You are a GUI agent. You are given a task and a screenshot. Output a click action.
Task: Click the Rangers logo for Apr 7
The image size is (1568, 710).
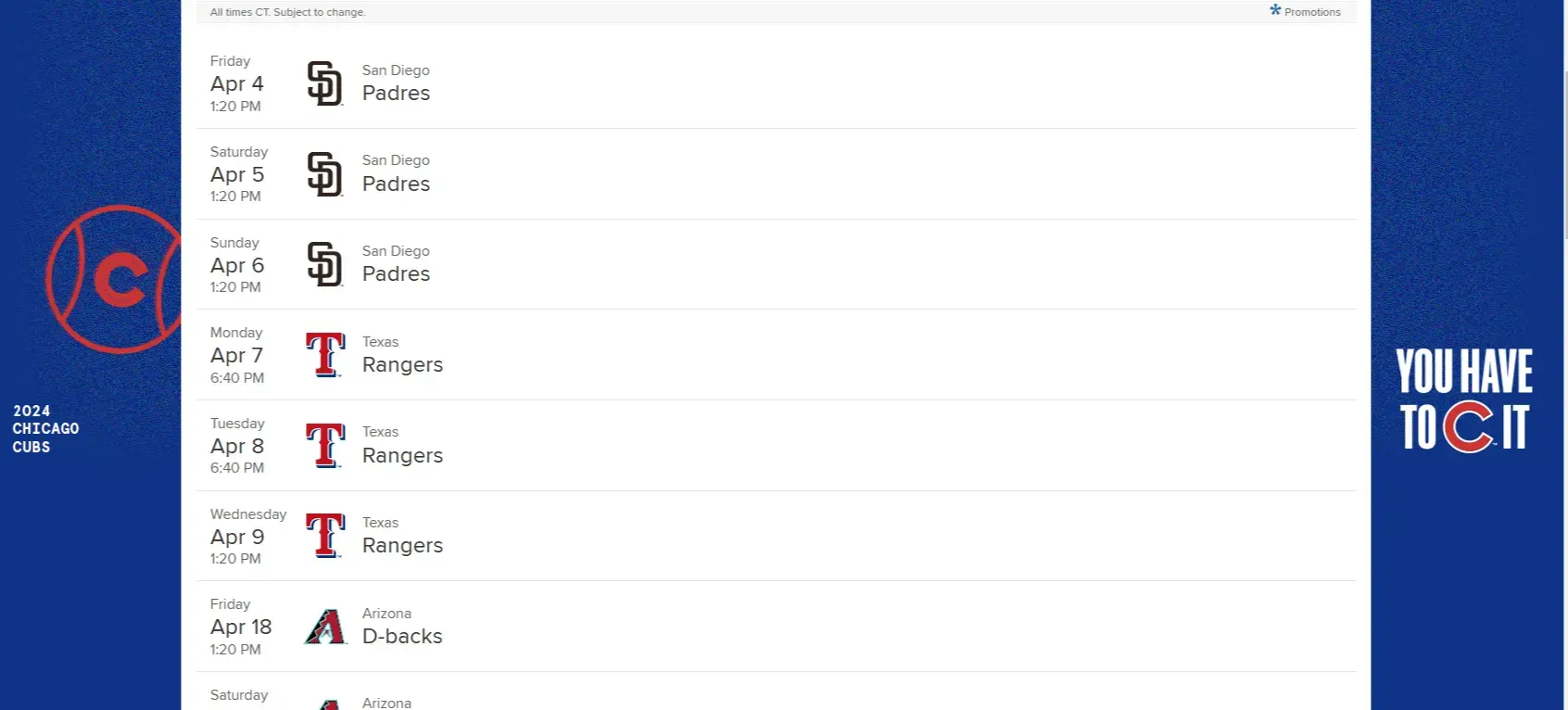325,355
